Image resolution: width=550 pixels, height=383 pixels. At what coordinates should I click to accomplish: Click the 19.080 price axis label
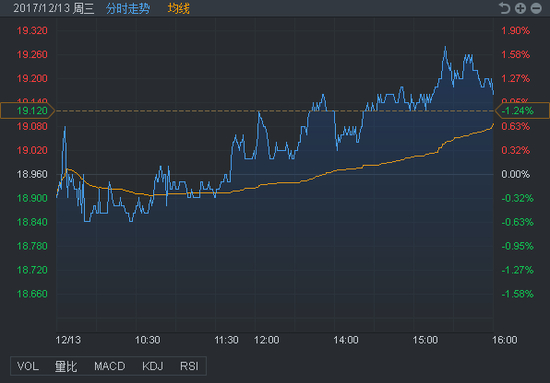coord(32,126)
